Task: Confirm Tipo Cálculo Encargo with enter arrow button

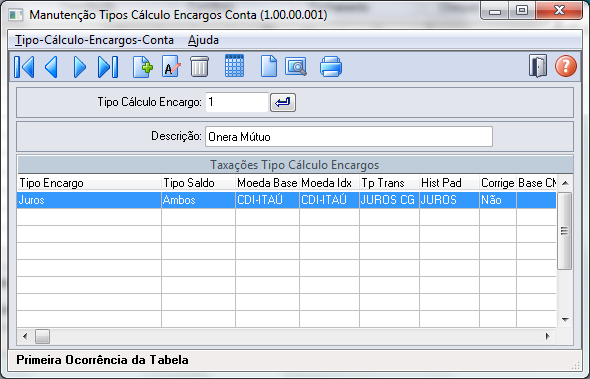Action: 283,102
